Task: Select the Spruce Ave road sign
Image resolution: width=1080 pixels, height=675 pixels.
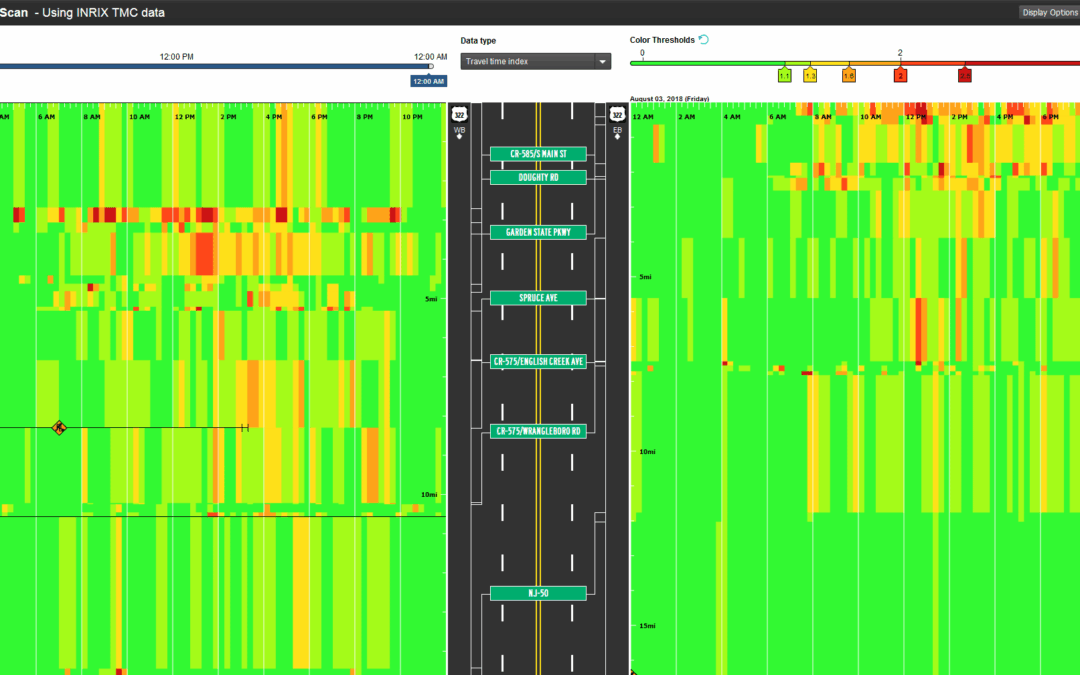Action: [537, 298]
